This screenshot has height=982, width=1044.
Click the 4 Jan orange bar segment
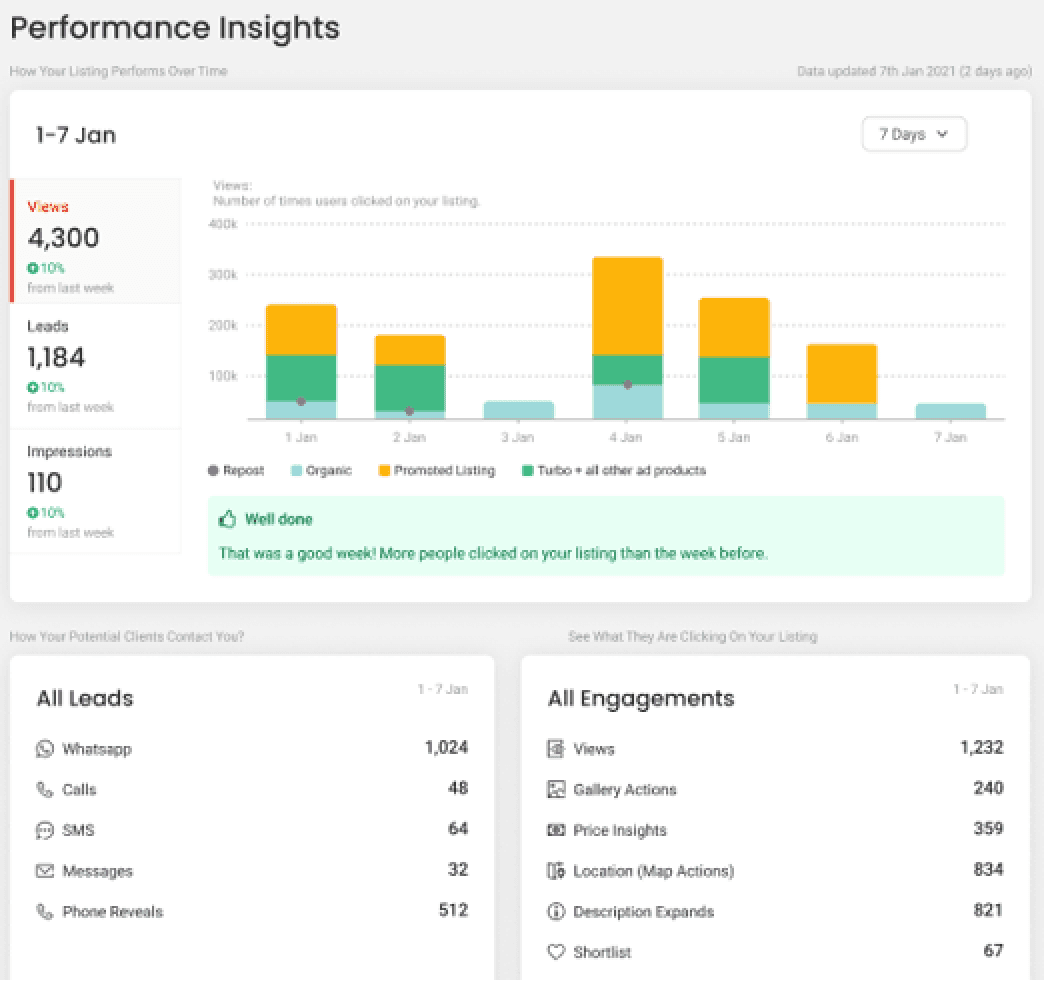[627, 305]
